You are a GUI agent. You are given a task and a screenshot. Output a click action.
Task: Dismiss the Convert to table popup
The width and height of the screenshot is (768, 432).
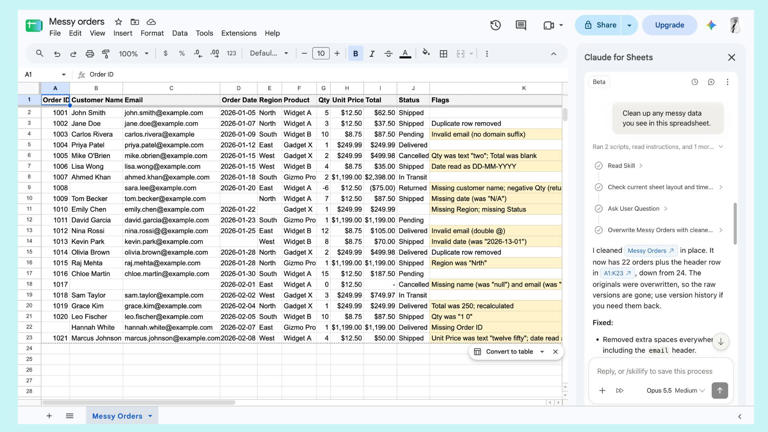(555, 352)
